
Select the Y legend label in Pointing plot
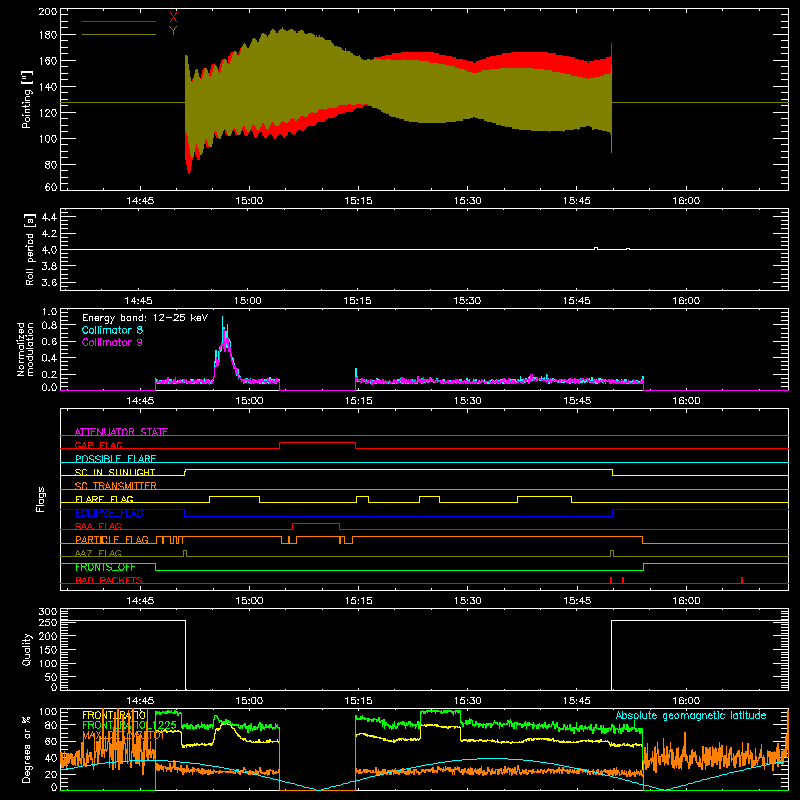[x=173, y=31]
